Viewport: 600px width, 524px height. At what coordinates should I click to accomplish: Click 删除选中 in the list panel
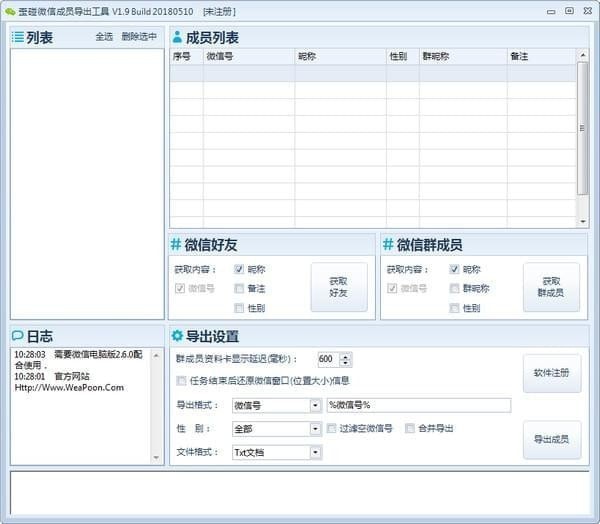coord(139,37)
